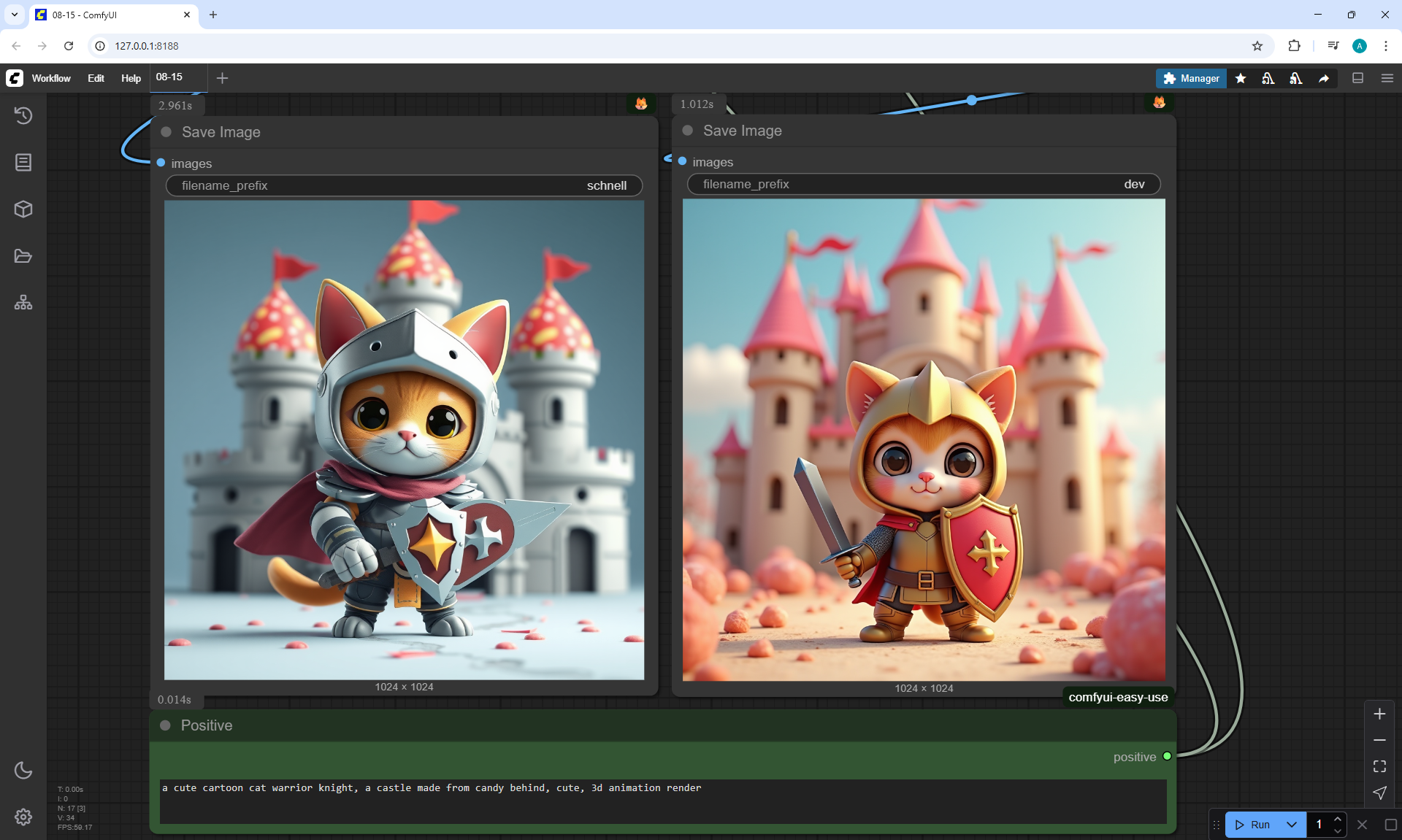Open the hamburger menu at top right

tap(1387, 78)
